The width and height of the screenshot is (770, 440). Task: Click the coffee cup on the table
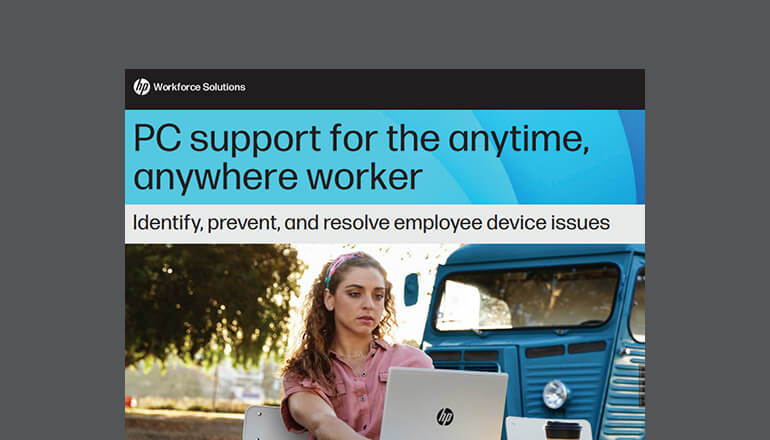tap(563, 430)
